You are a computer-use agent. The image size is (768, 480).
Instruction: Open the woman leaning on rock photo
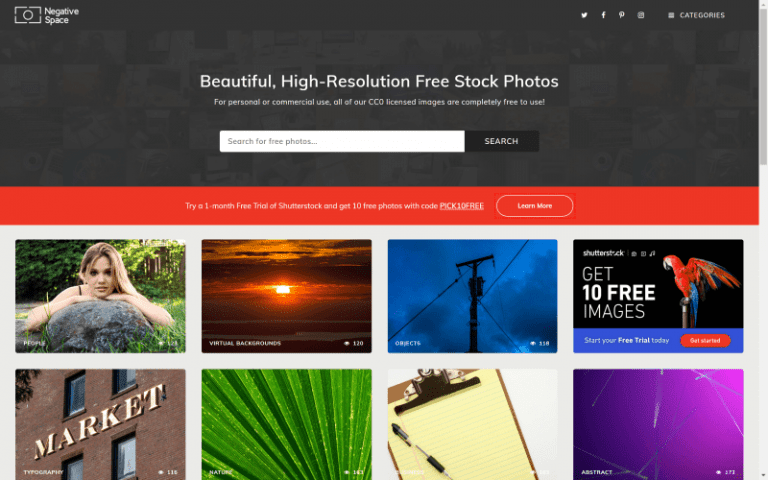click(x=100, y=296)
